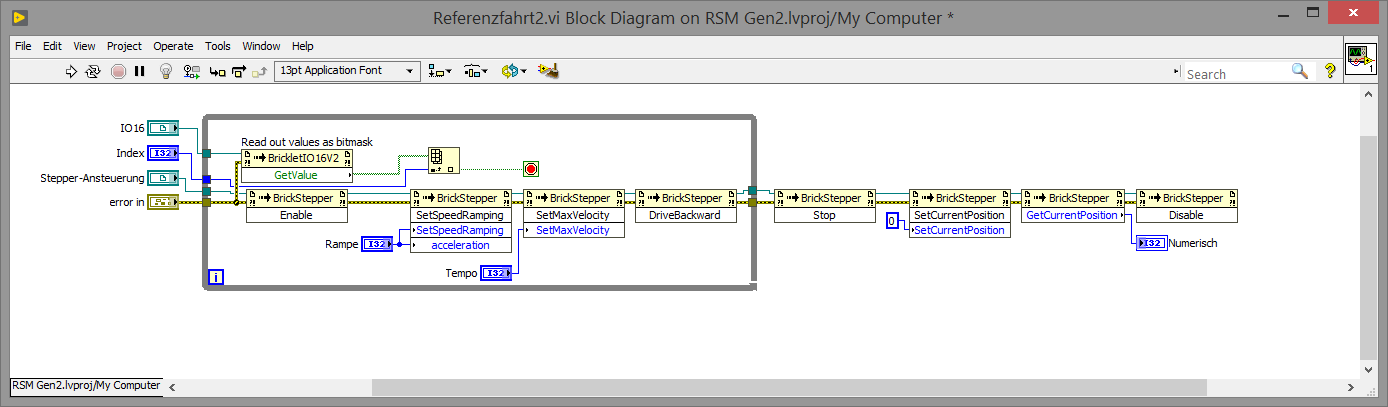The width and height of the screenshot is (1388, 407).
Task: Open the Align Objects dropdown
Action: (440, 71)
